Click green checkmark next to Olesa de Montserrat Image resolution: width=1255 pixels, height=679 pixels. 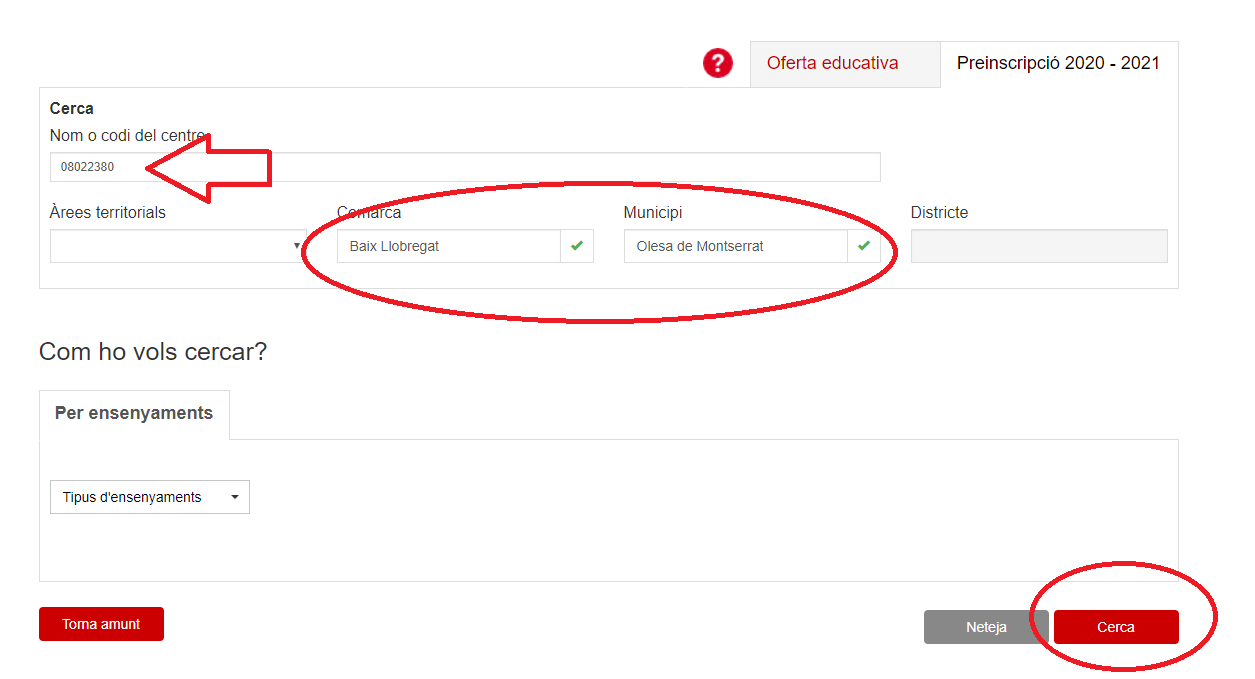coord(864,246)
